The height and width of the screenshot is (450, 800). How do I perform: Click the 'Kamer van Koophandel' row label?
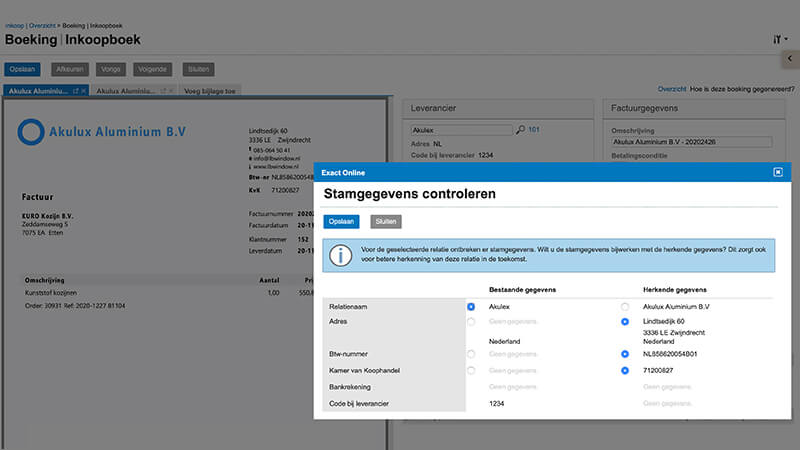pyautogui.click(x=364, y=370)
